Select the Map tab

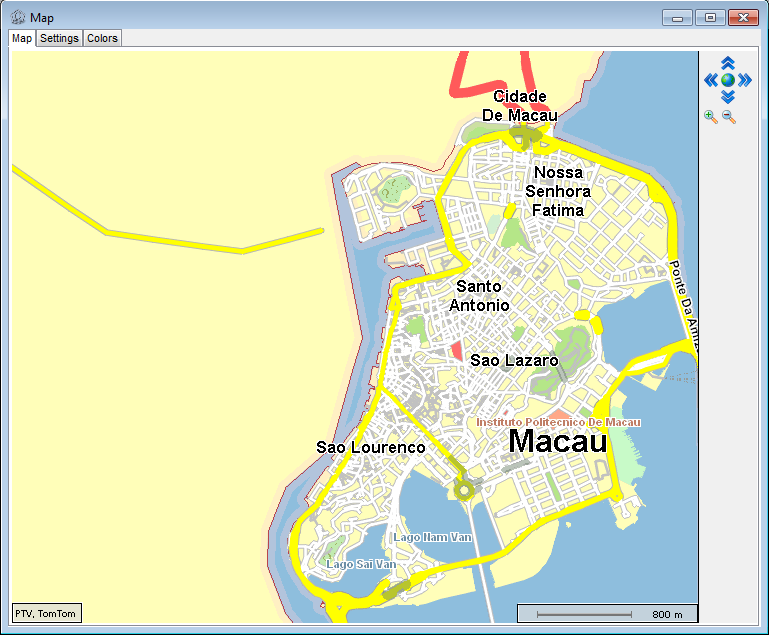click(x=22, y=38)
